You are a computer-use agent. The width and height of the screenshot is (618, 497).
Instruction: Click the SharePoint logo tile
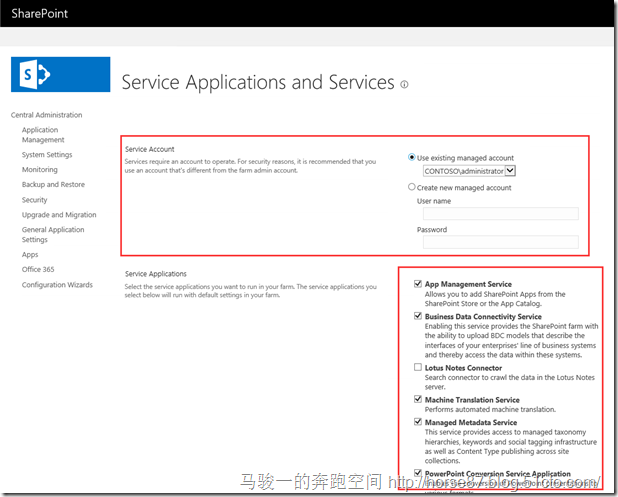point(61,74)
